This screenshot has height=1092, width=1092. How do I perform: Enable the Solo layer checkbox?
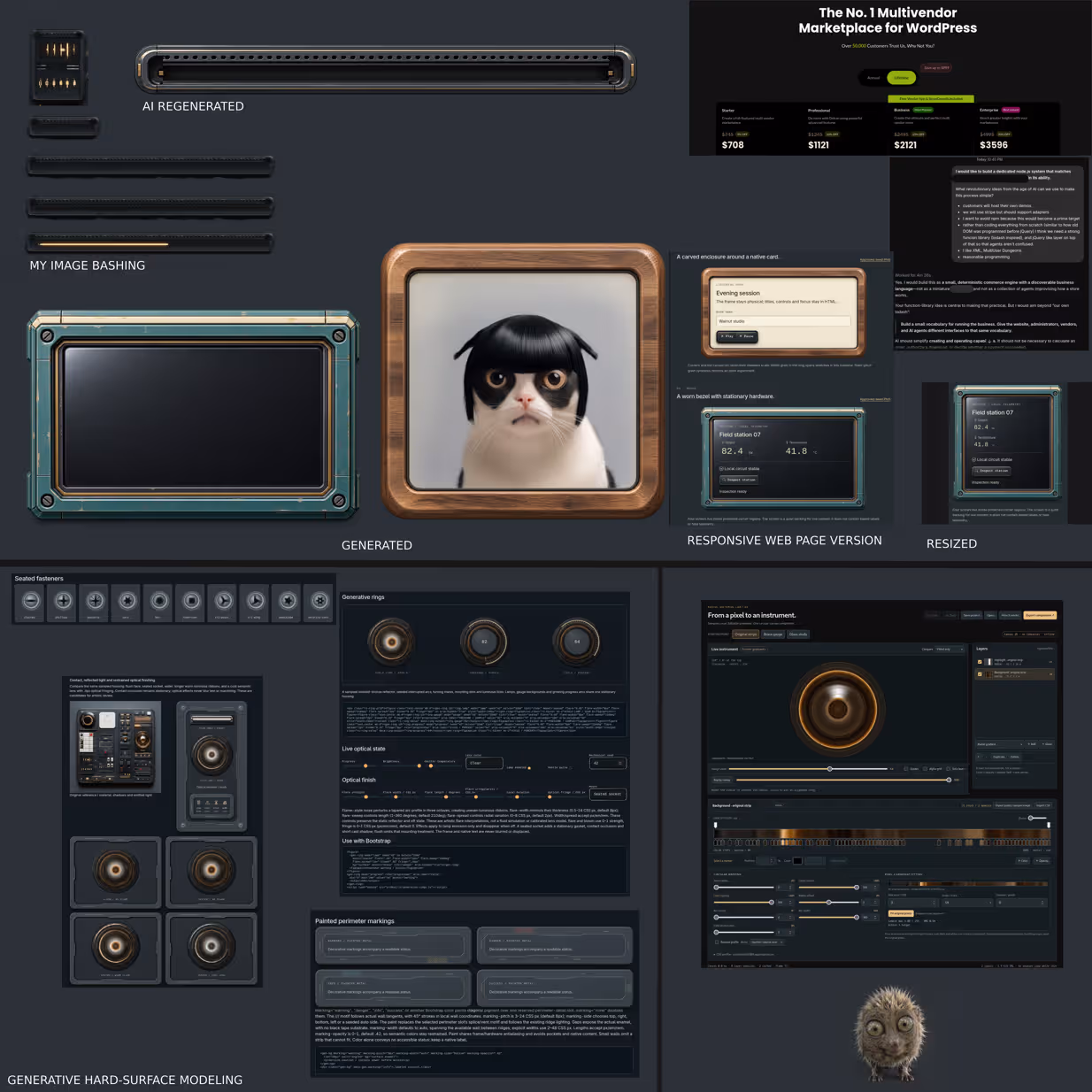coord(949,769)
